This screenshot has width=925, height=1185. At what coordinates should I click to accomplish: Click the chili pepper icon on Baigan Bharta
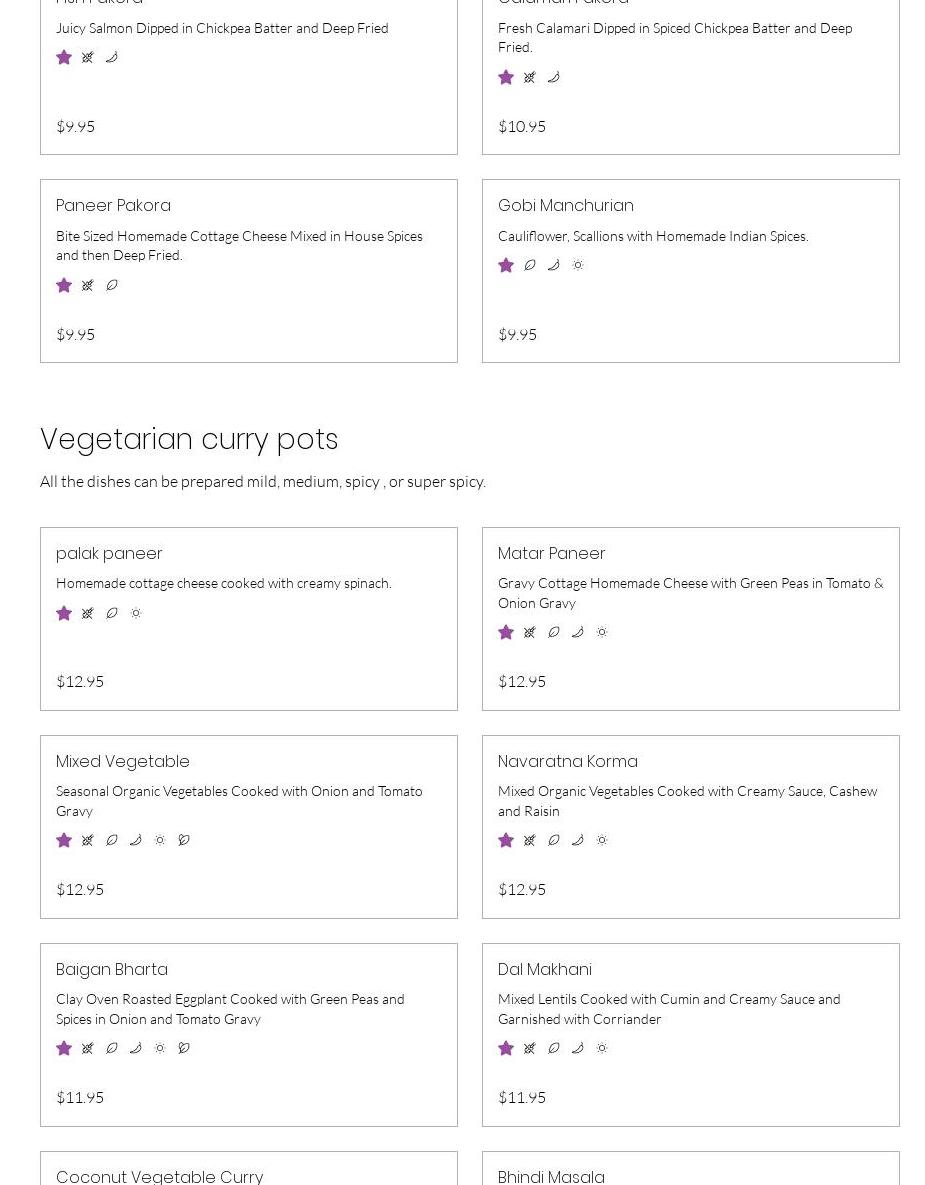point(136,1048)
